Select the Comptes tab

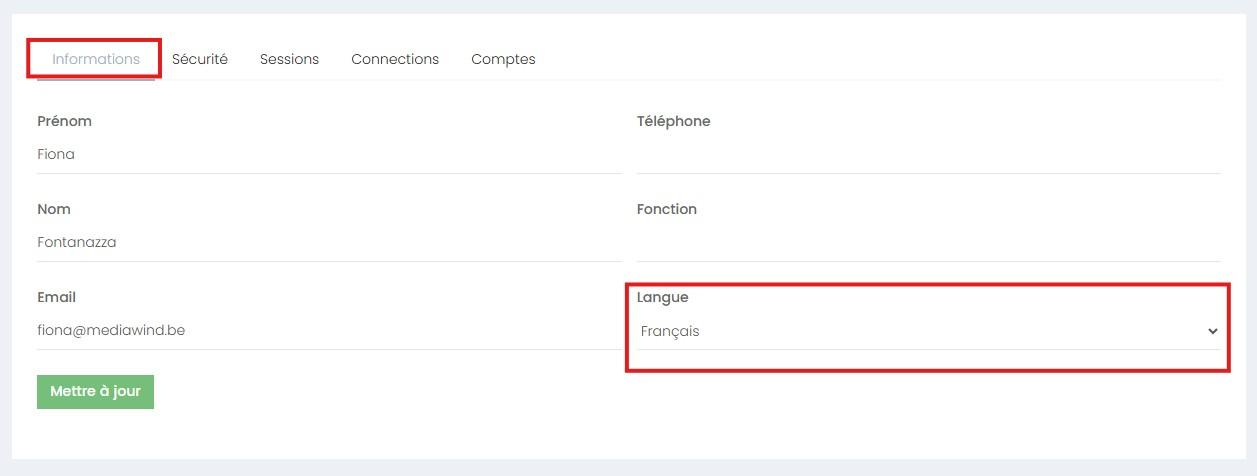[x=503, y=59]
